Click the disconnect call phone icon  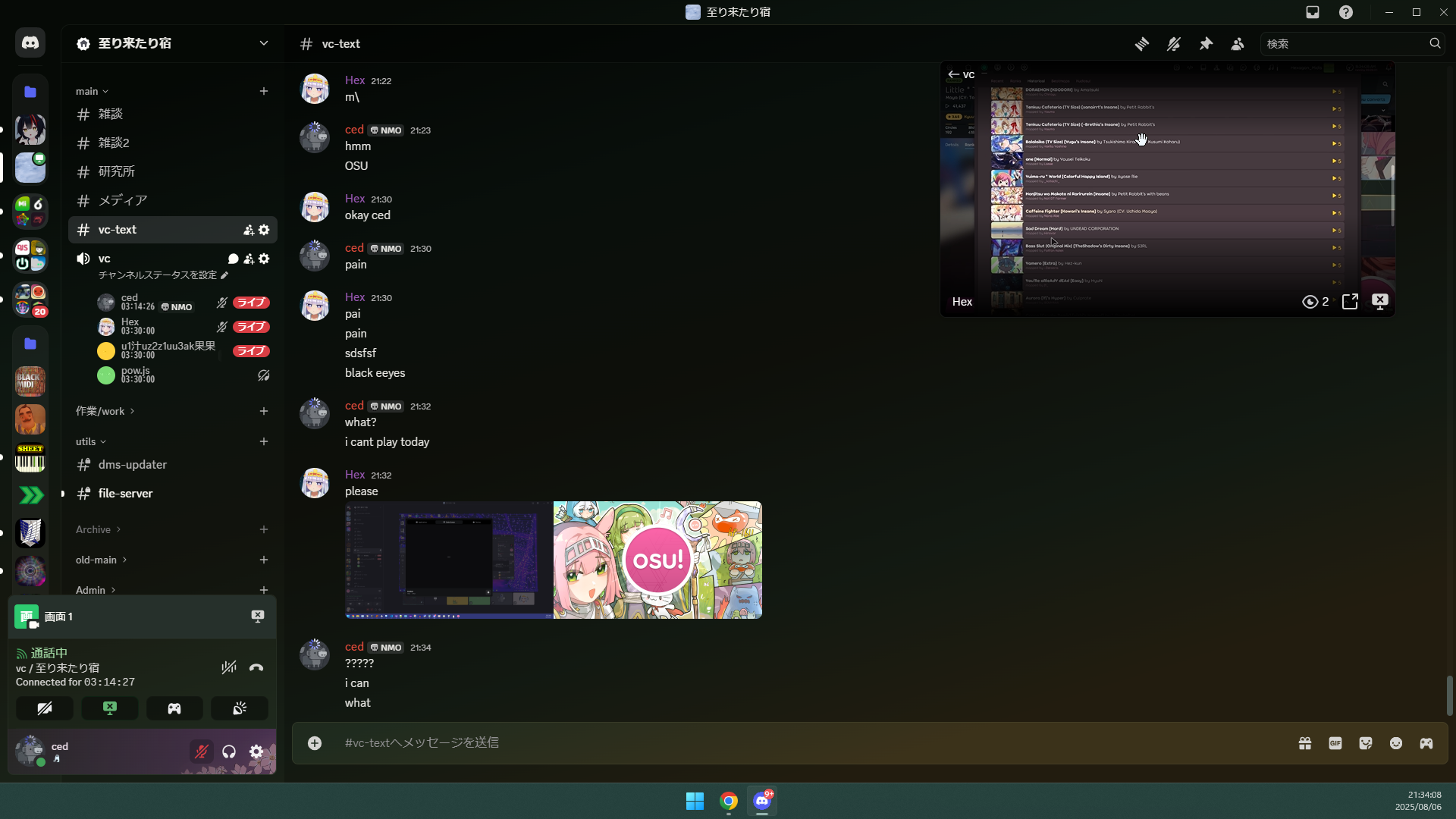click(x=256, y=667)
